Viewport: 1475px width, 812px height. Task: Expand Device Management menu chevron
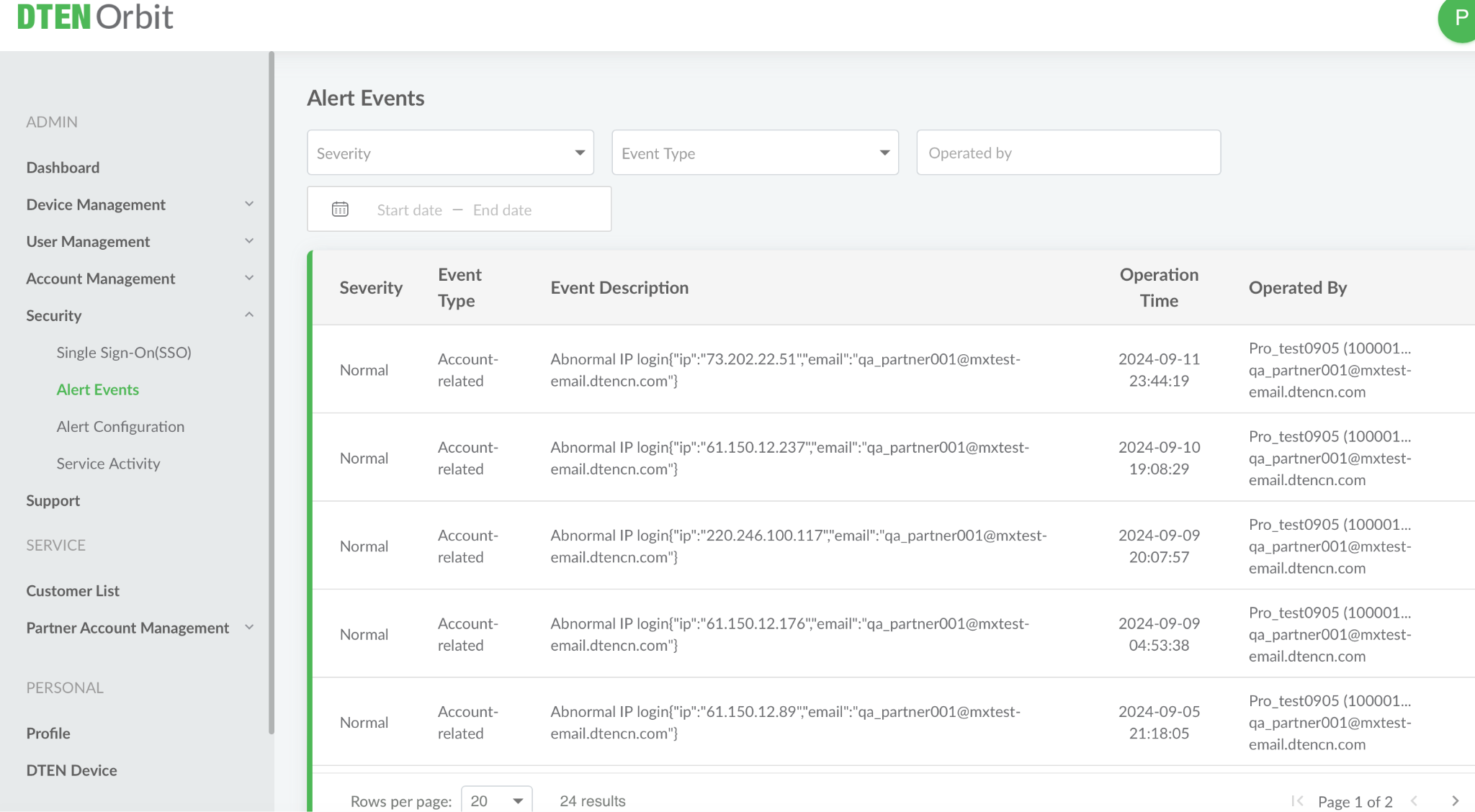point(249,204)
